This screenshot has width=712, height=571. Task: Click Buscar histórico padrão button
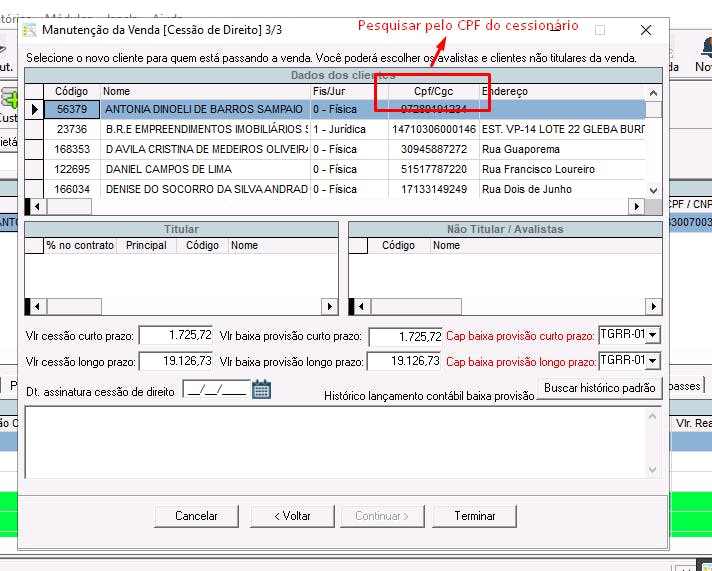(599, 388)
